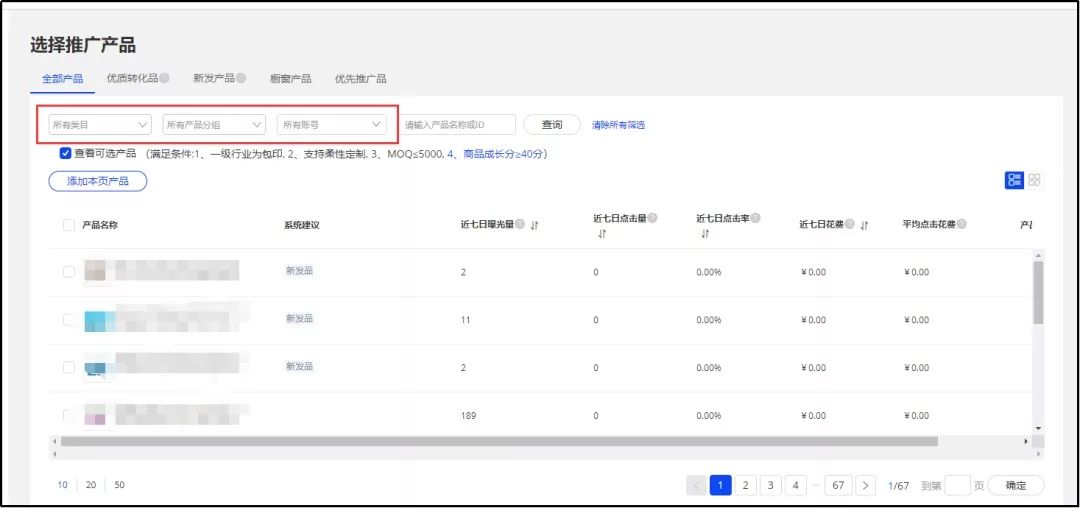
Task: Open help tooltip for 近七日花费
Action: 850,224
